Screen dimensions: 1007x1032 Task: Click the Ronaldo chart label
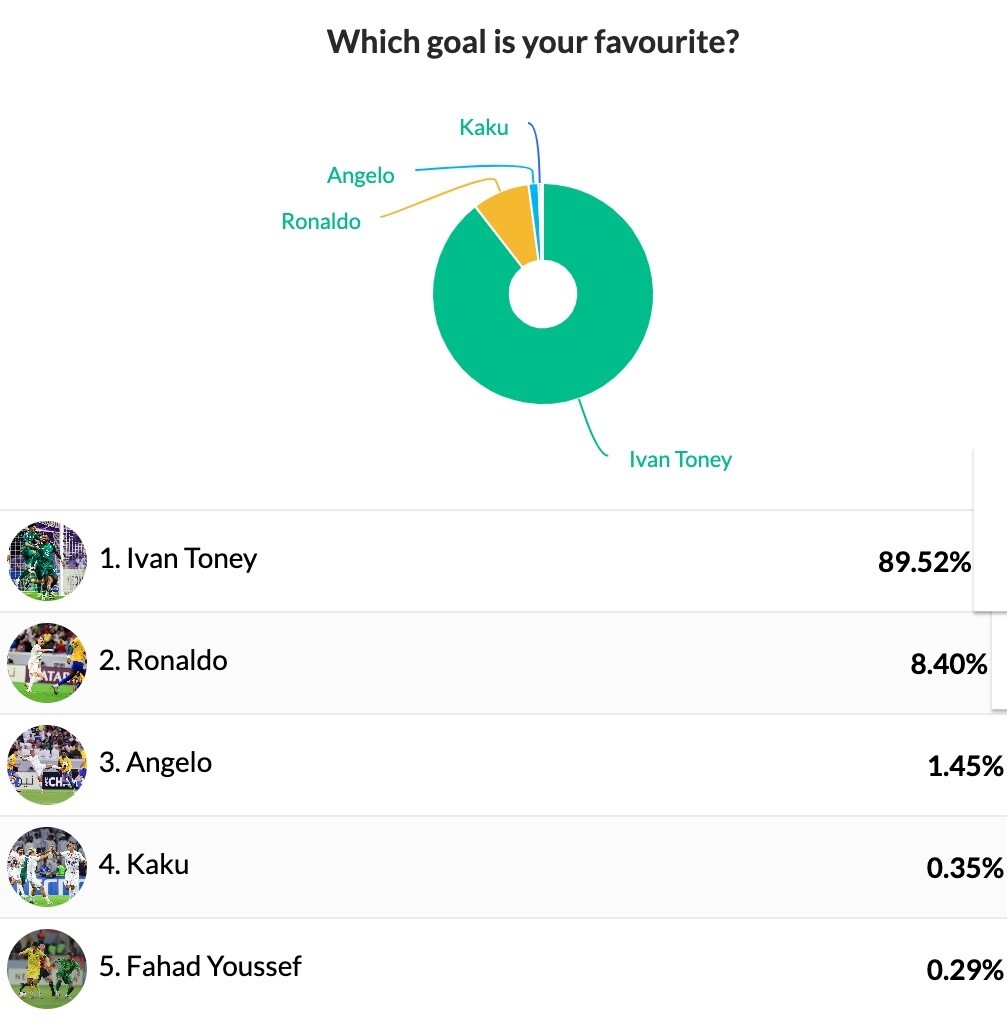[321, 222]
